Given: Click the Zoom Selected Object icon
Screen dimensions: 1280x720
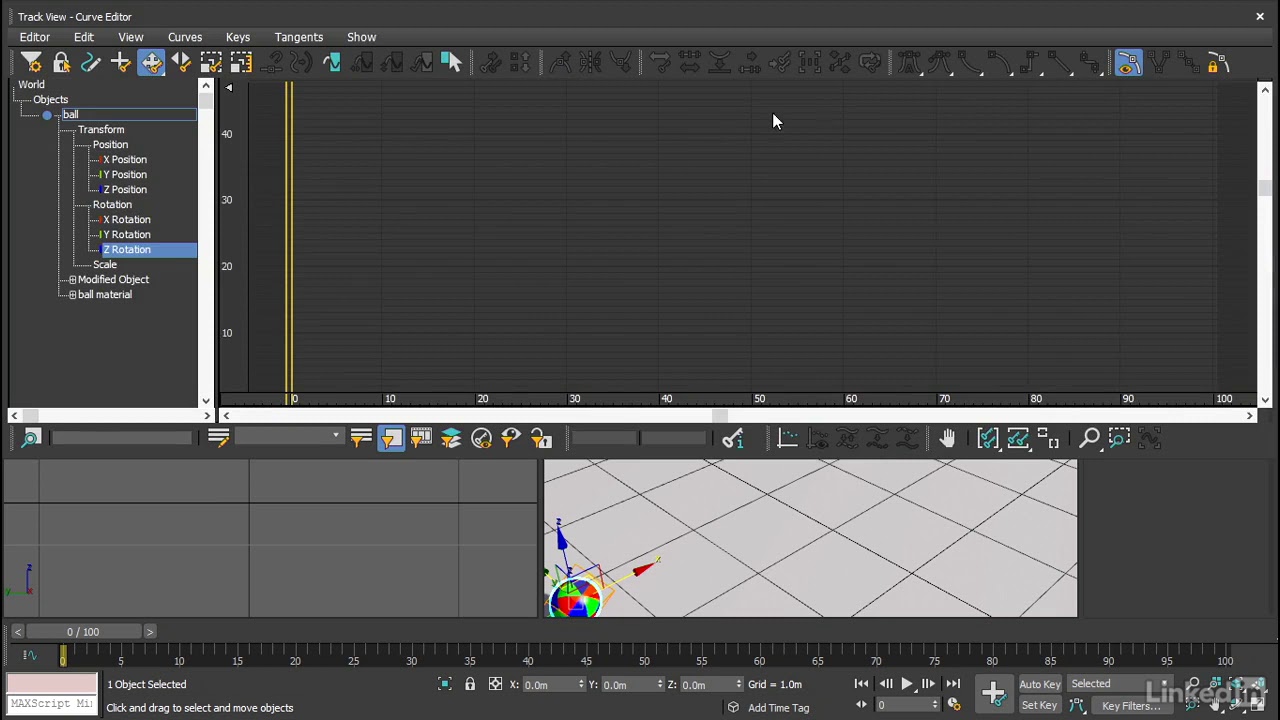Looking at the screenshot, I should pos(31,438).
